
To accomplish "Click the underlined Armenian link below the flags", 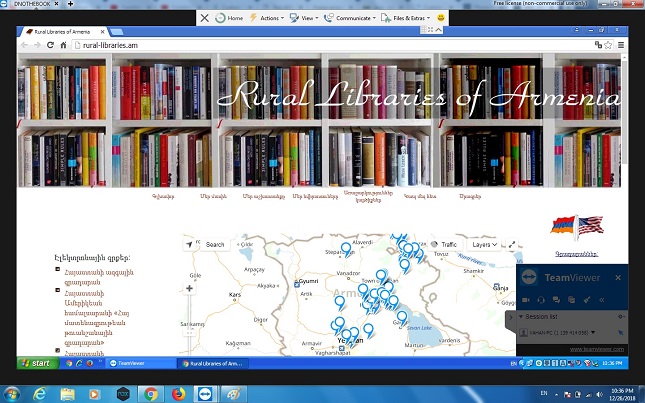I will [576, 254].
